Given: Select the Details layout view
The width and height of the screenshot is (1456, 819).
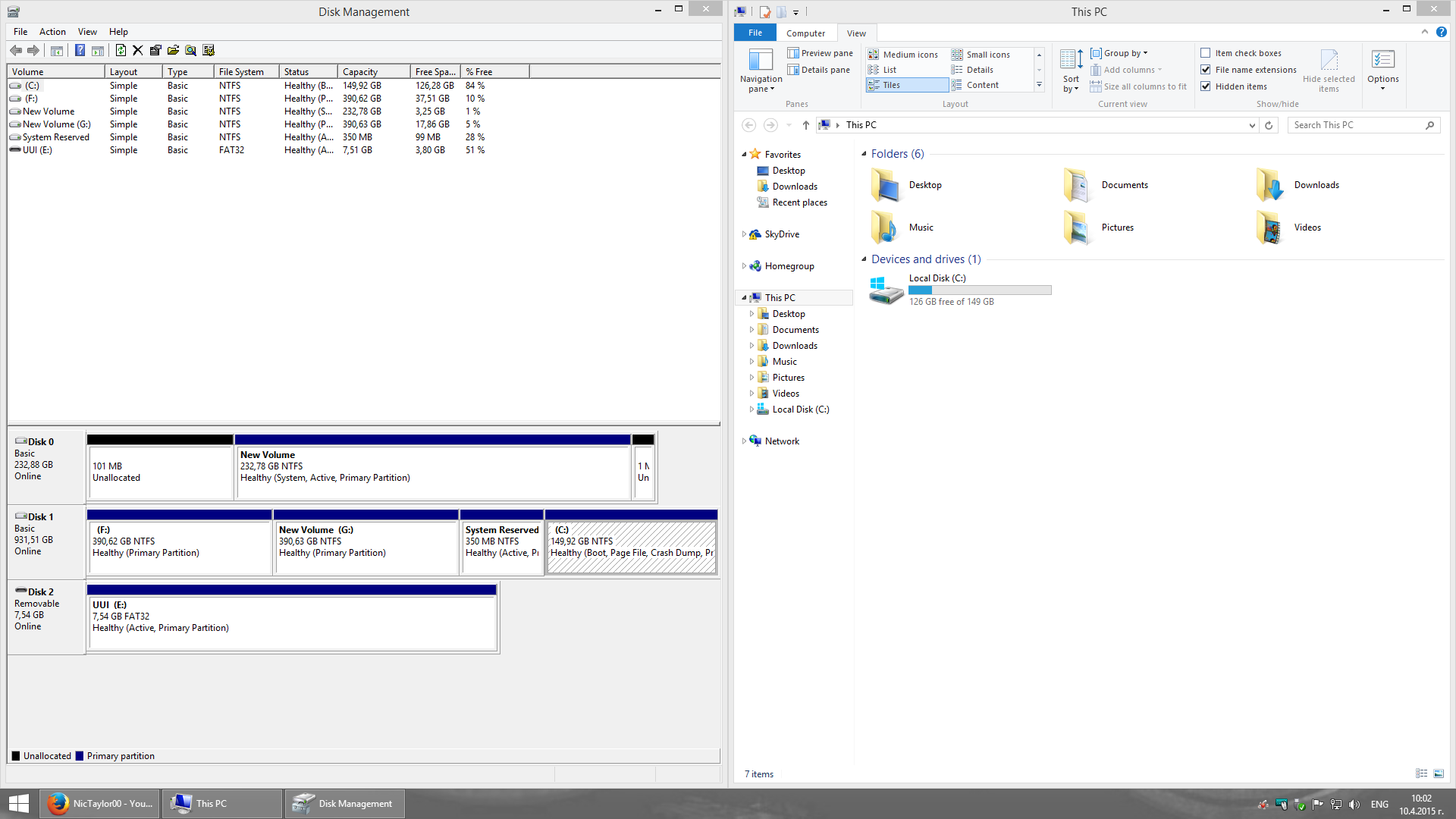Looking at the screenshot, I should tap(978, 69).
